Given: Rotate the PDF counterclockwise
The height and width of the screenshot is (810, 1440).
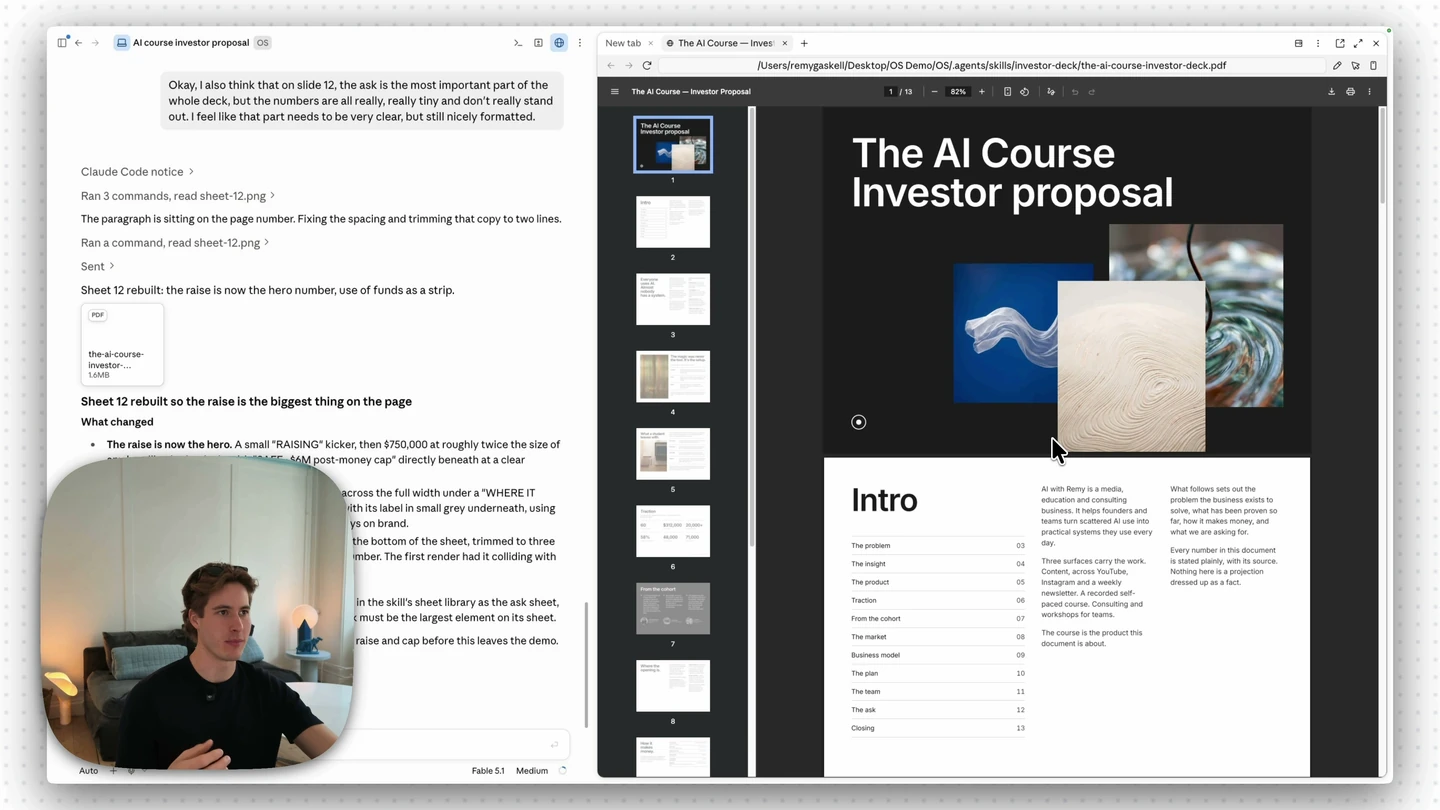Looking at the screenshot, I should [x=1024, y=92].
